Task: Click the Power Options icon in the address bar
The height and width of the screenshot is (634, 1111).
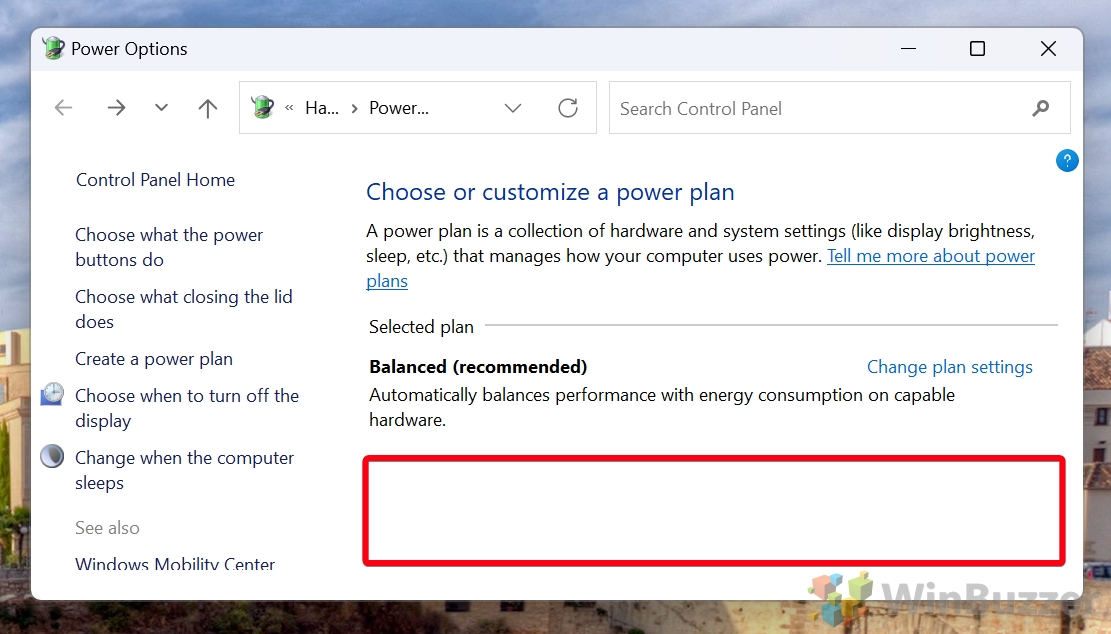Action: click(261, 107)
